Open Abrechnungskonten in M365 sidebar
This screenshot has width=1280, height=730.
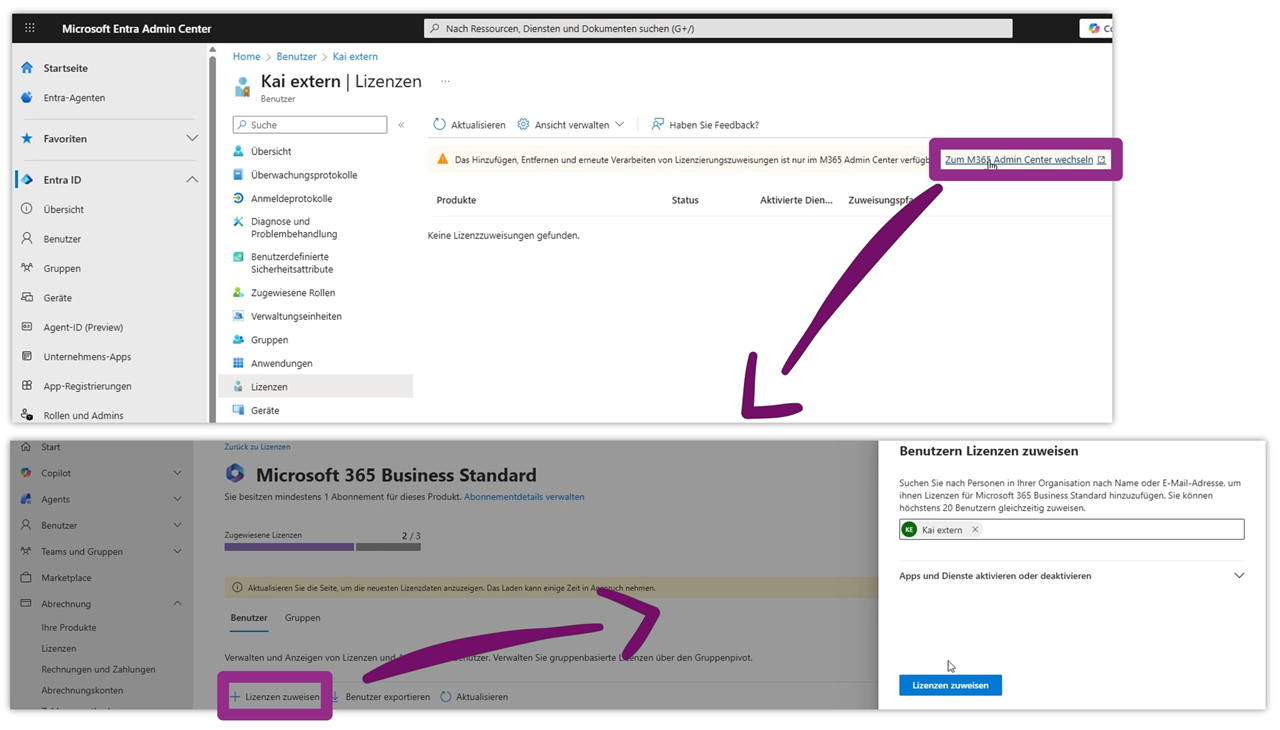pyautogui.click(x=82, y=691)
